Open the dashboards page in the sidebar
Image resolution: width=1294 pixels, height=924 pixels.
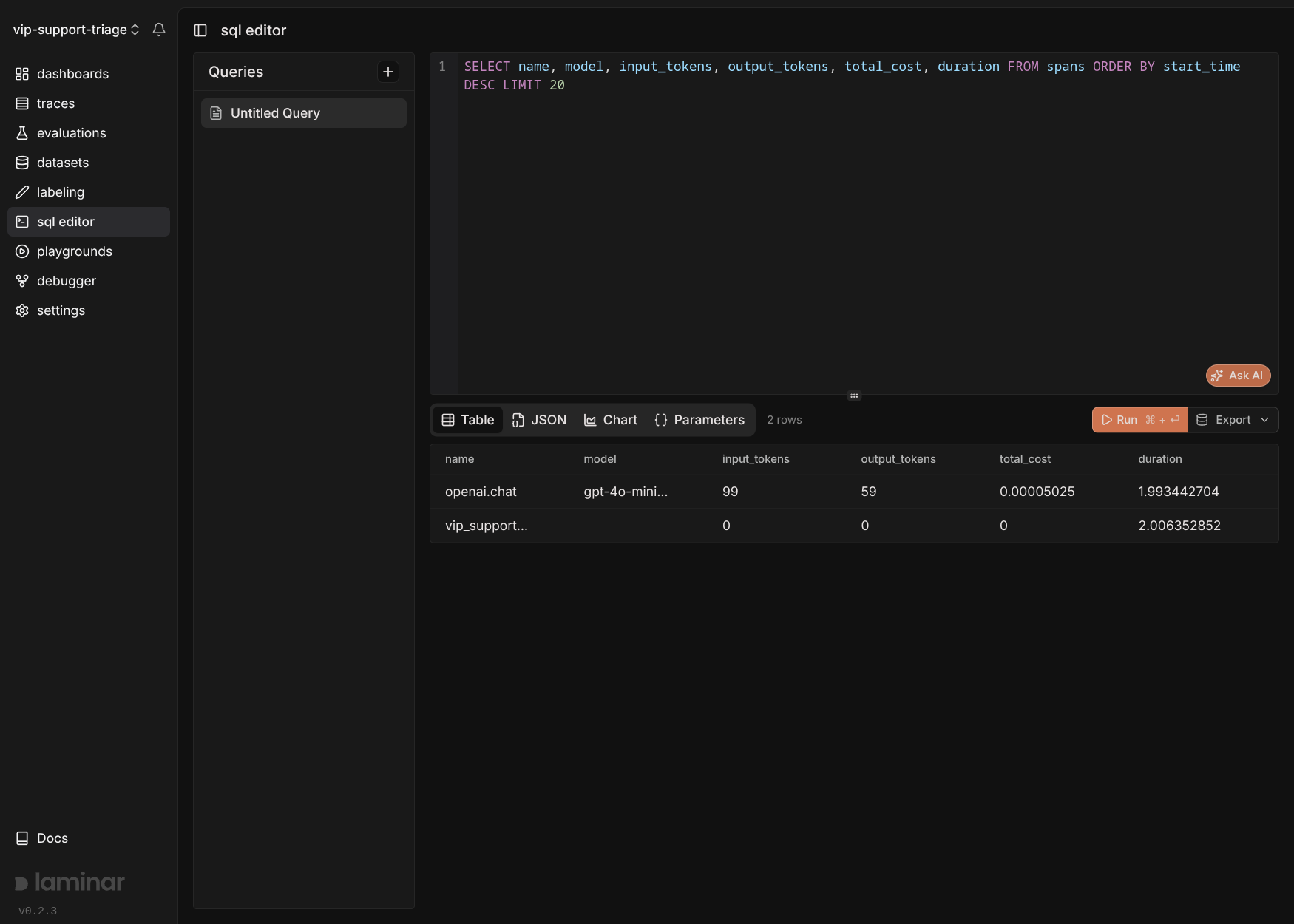click(x=89, y=74)
